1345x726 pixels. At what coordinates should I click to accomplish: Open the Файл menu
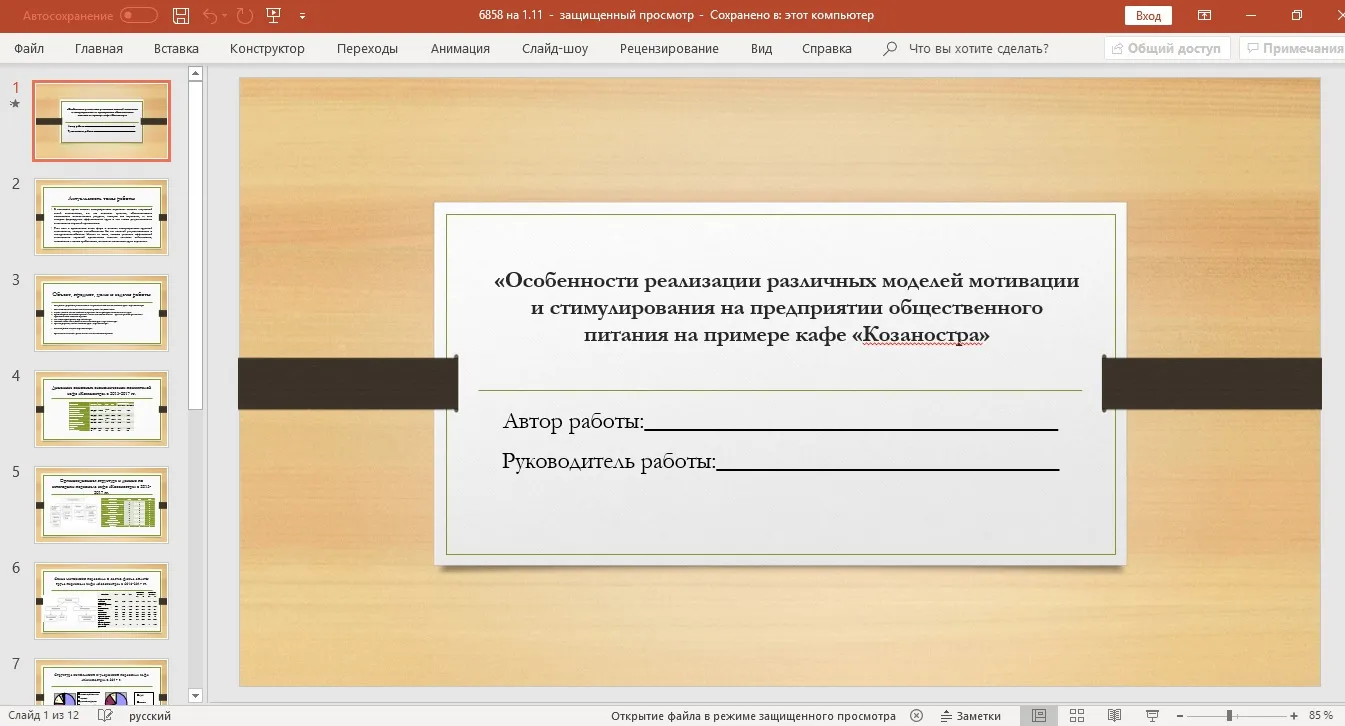tap(29, 48)
